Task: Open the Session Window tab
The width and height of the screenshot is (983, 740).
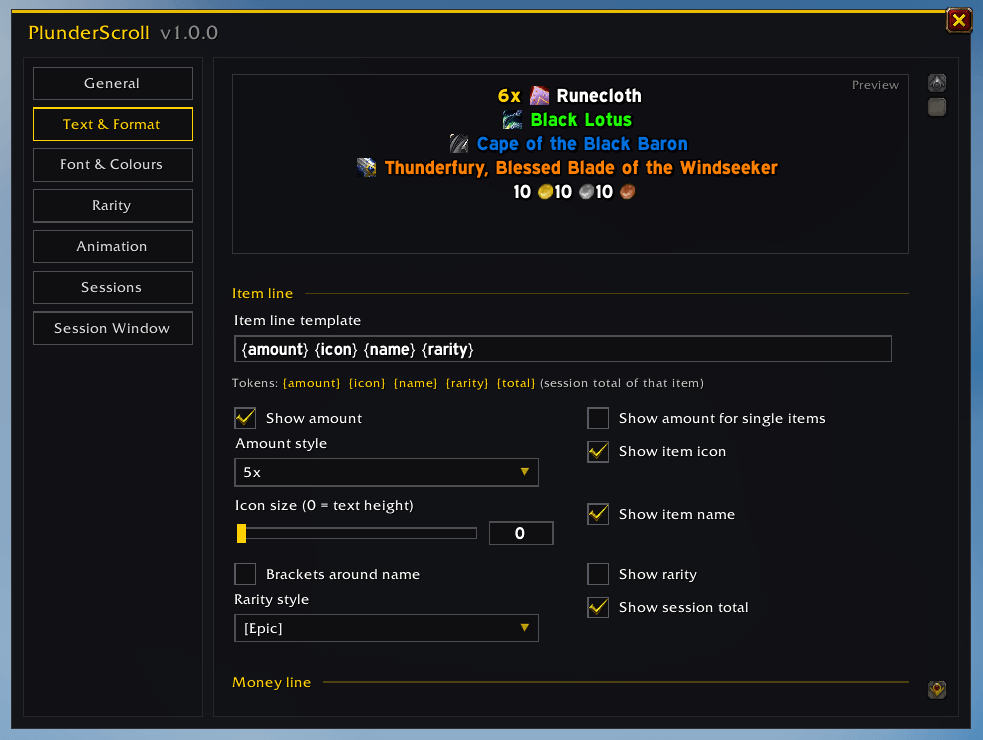Action: point(113,328)
